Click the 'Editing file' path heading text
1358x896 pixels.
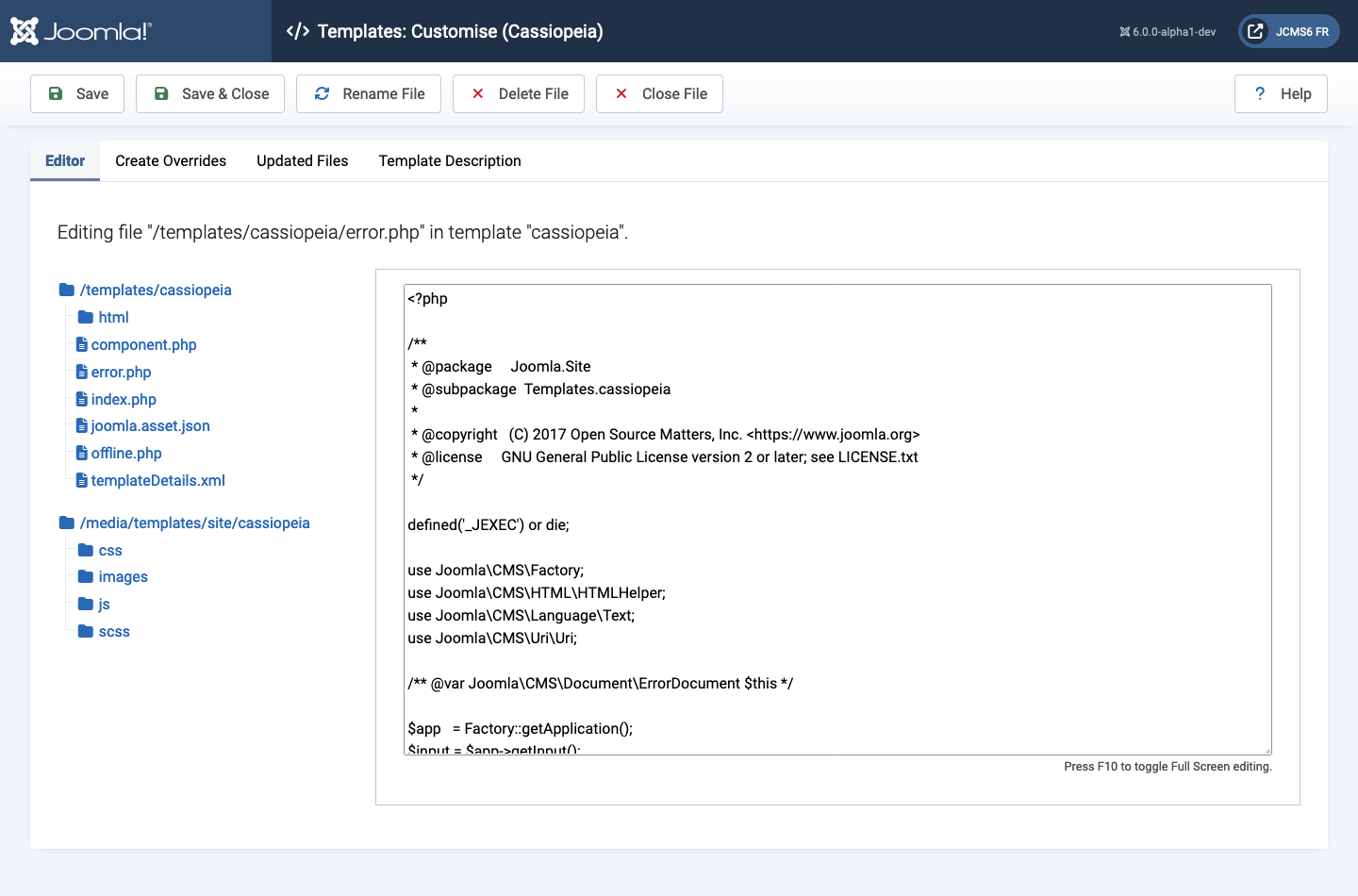coord(342,232)
